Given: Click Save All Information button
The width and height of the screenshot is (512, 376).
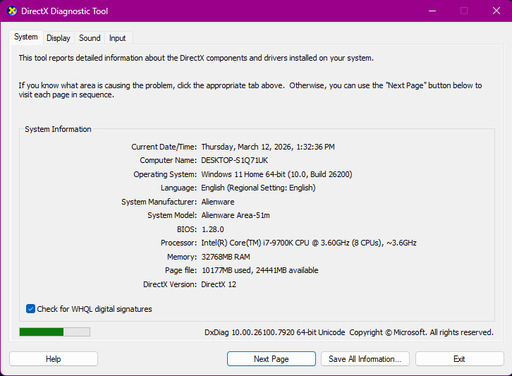Looking at the screenshot, I should pos(365,359).
